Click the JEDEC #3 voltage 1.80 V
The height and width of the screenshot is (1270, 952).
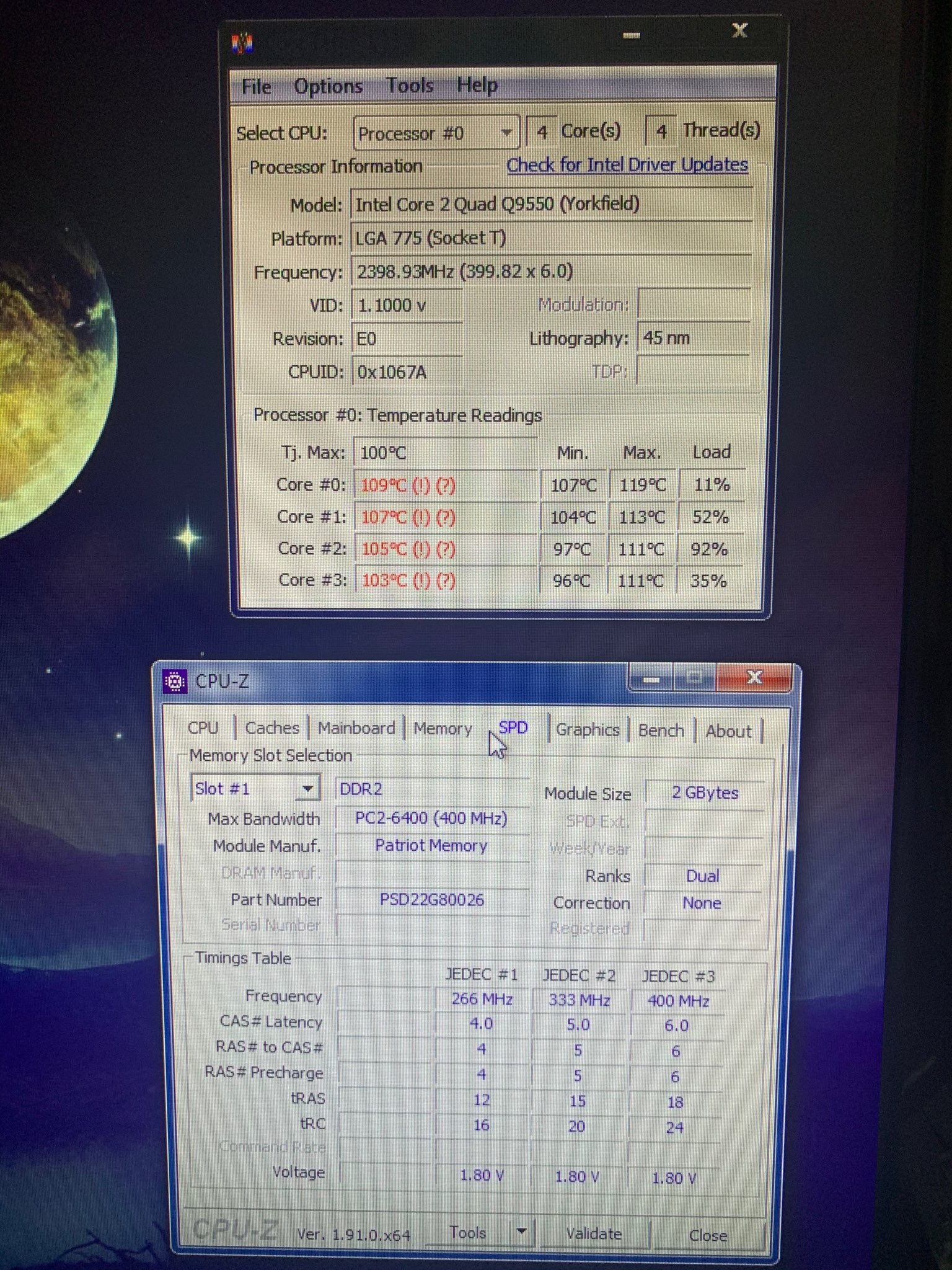(x=674, y=1178)
